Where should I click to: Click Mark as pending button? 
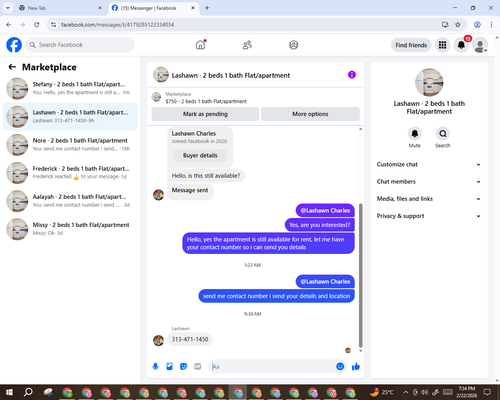pos(205,114)
